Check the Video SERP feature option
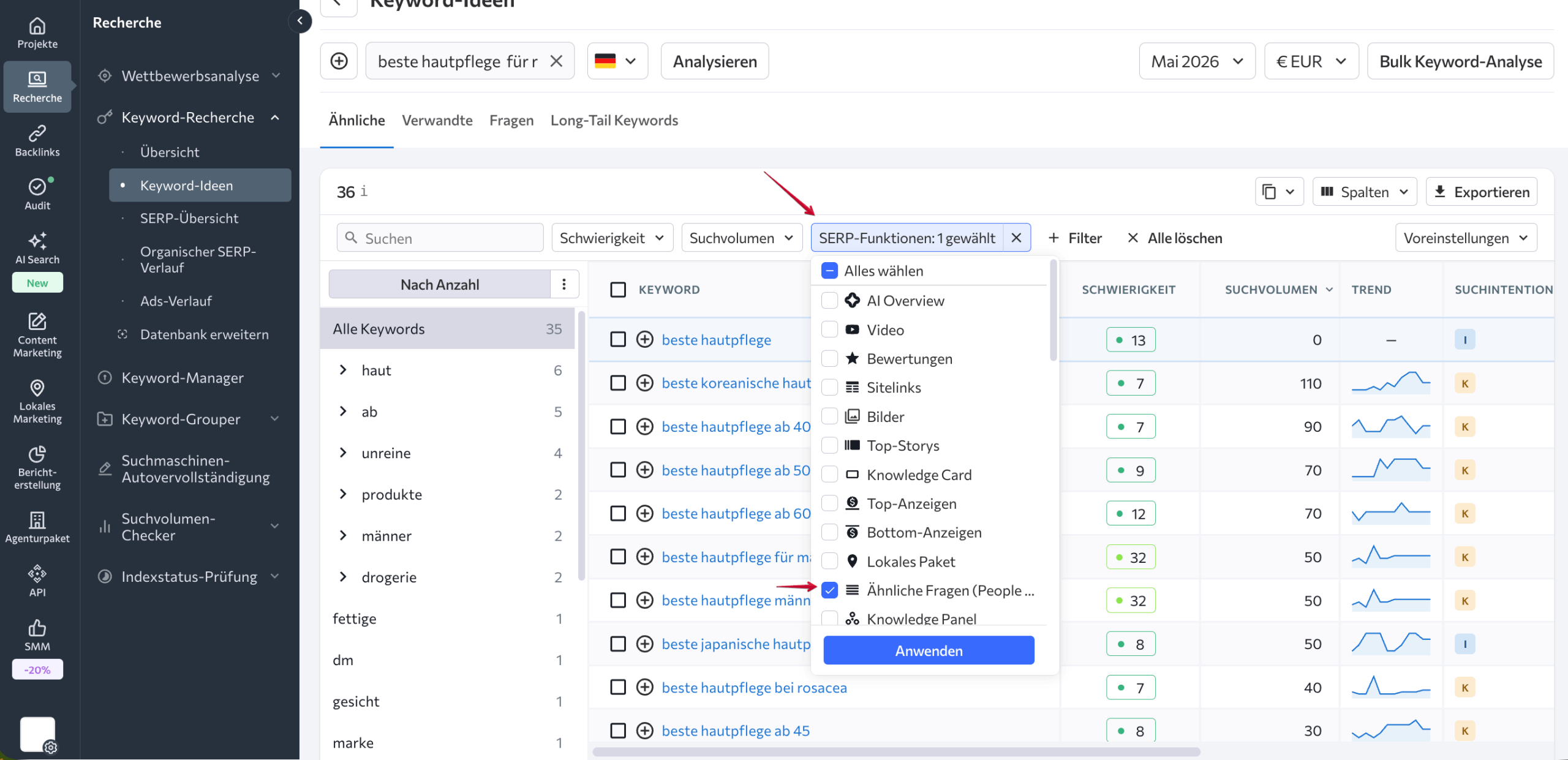The image size is (1568, 760). (x=829, y=329)
